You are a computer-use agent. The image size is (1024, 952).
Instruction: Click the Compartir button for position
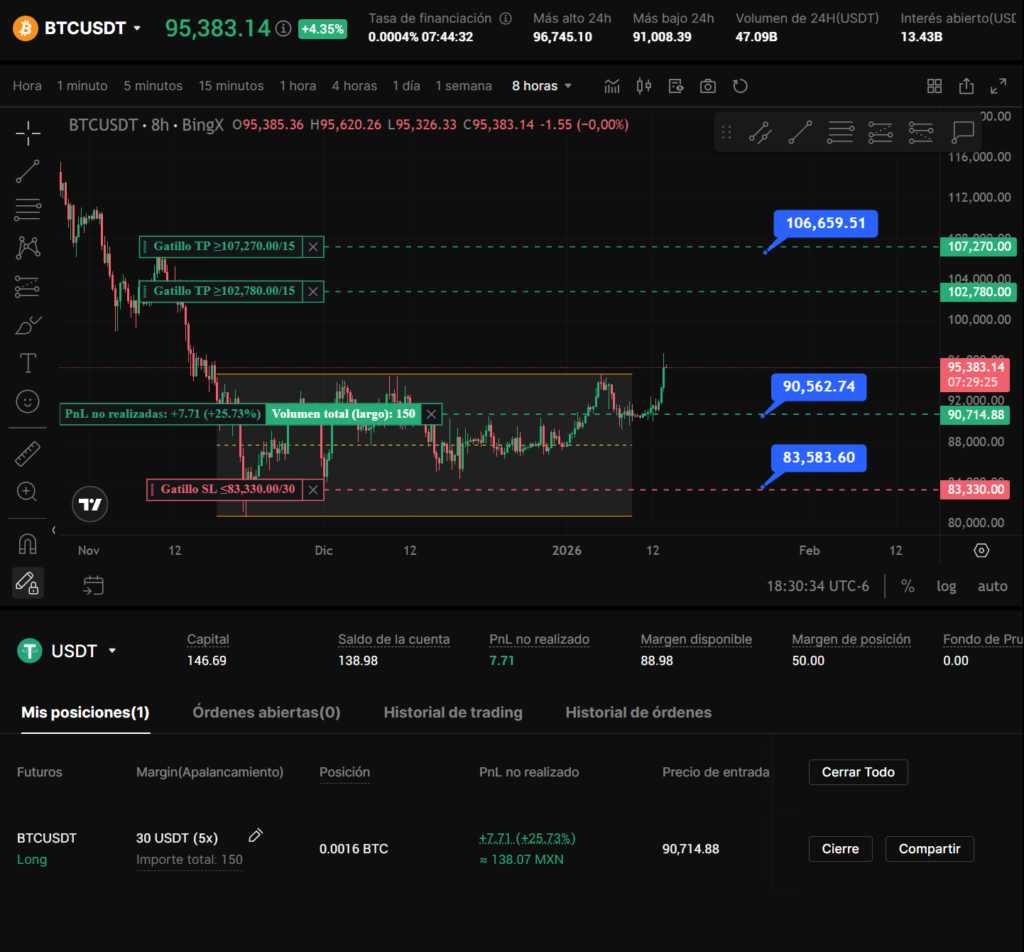[929, 849]
